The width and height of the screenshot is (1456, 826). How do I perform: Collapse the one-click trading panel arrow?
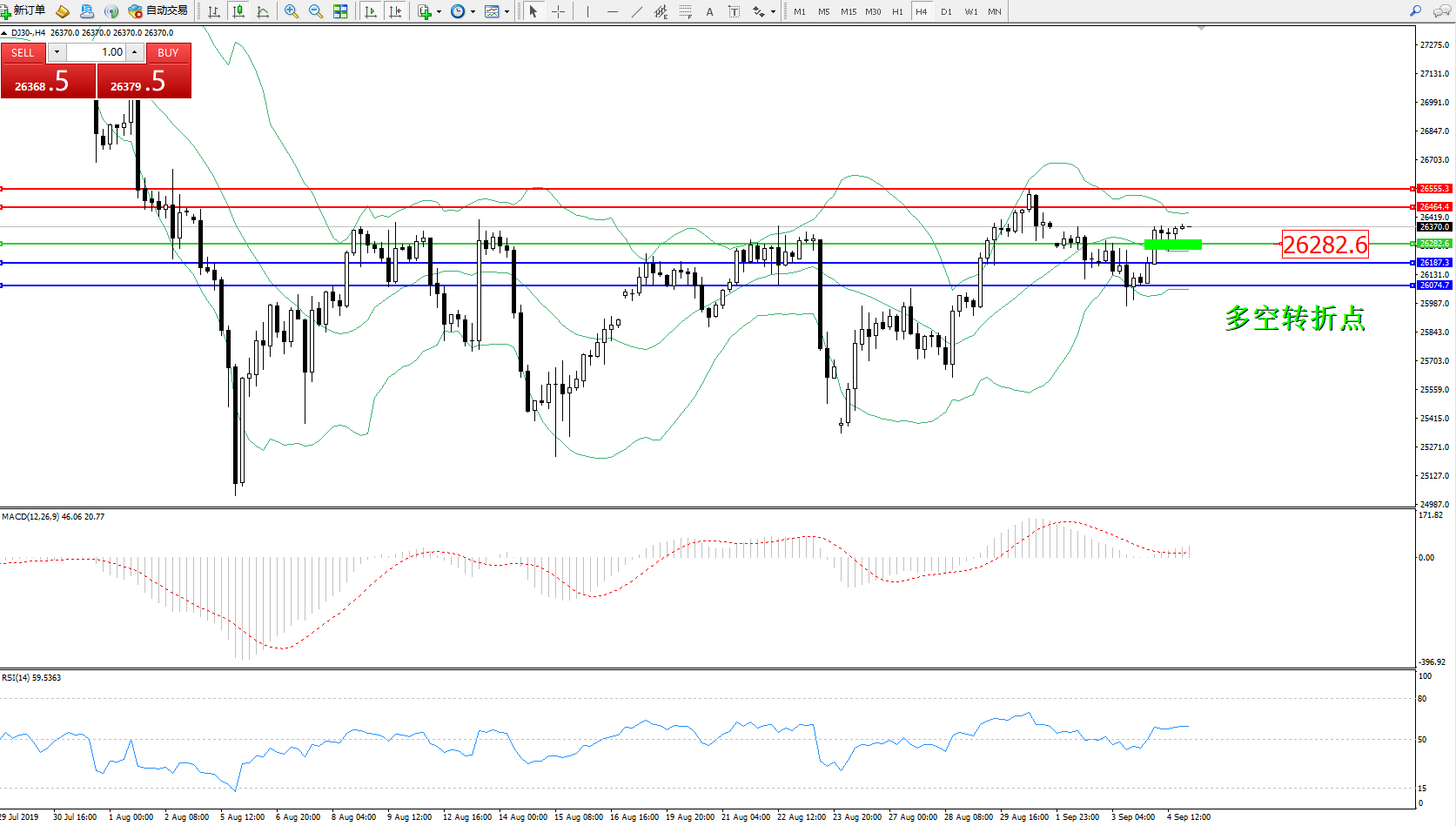[x=4, y=33]
